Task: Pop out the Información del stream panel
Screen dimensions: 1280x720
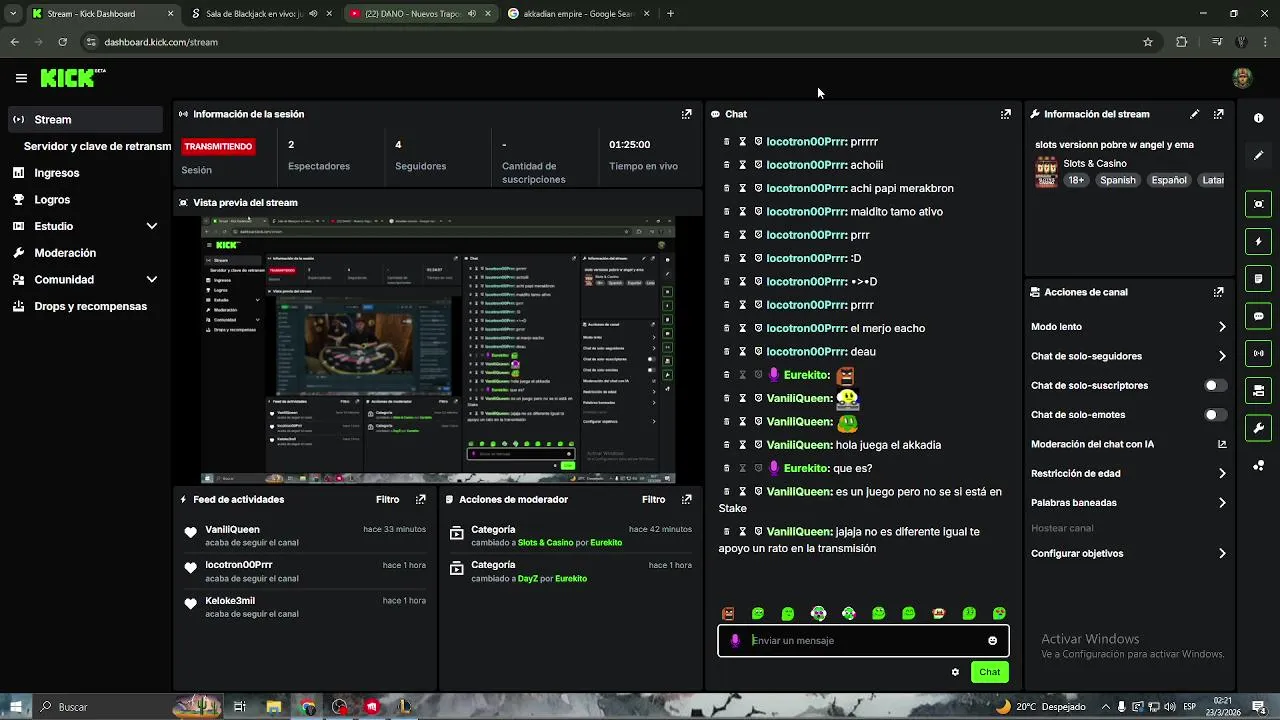Action: pos(1218,114)
